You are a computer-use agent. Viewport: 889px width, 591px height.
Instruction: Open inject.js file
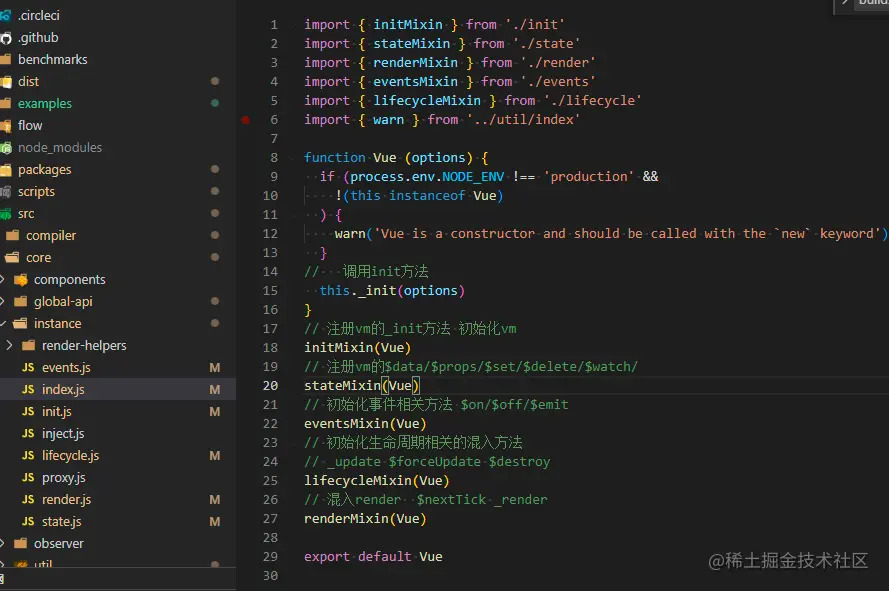(x=63, y=434)
